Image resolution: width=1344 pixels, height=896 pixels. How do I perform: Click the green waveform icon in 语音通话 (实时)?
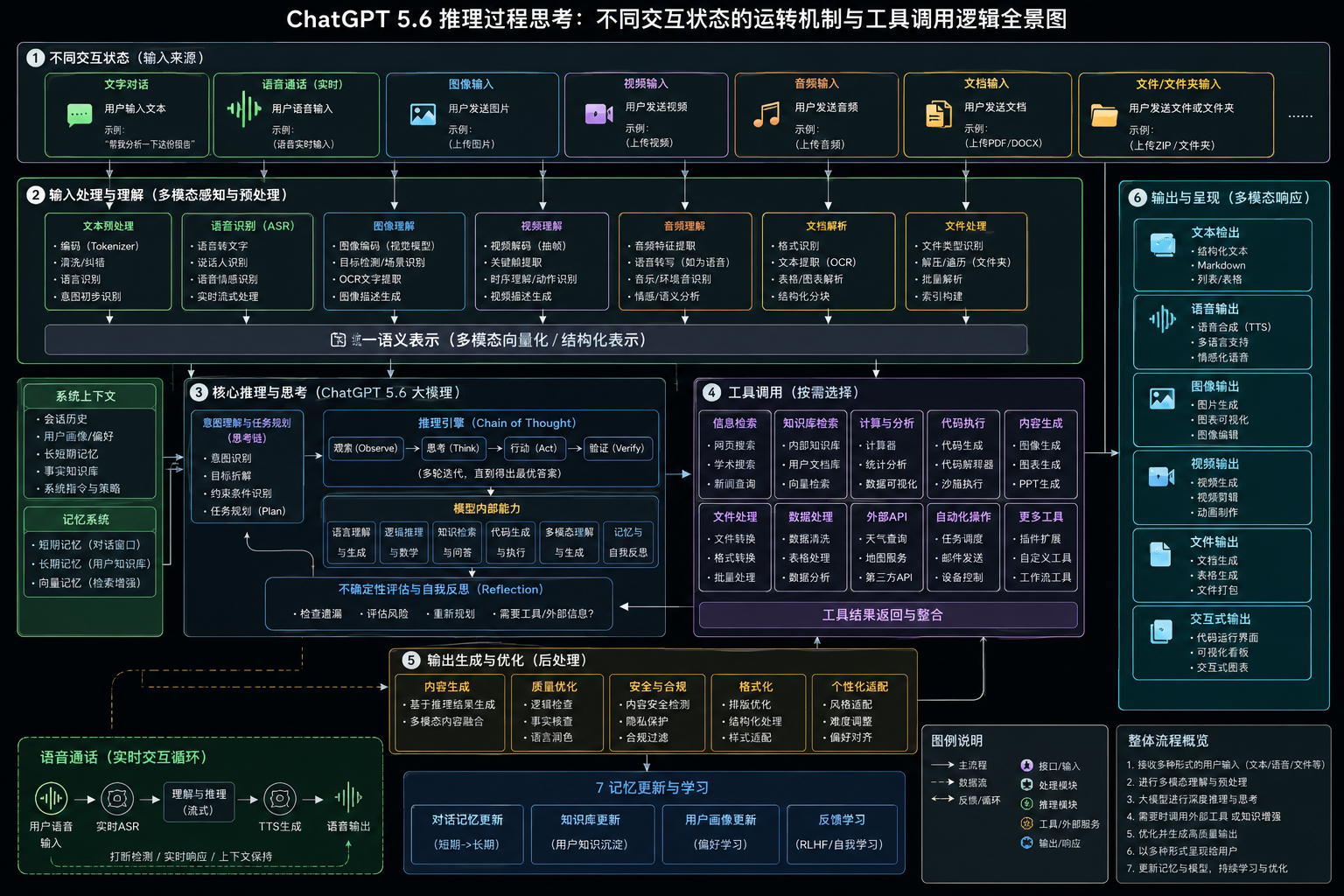[x=244, y=109]
